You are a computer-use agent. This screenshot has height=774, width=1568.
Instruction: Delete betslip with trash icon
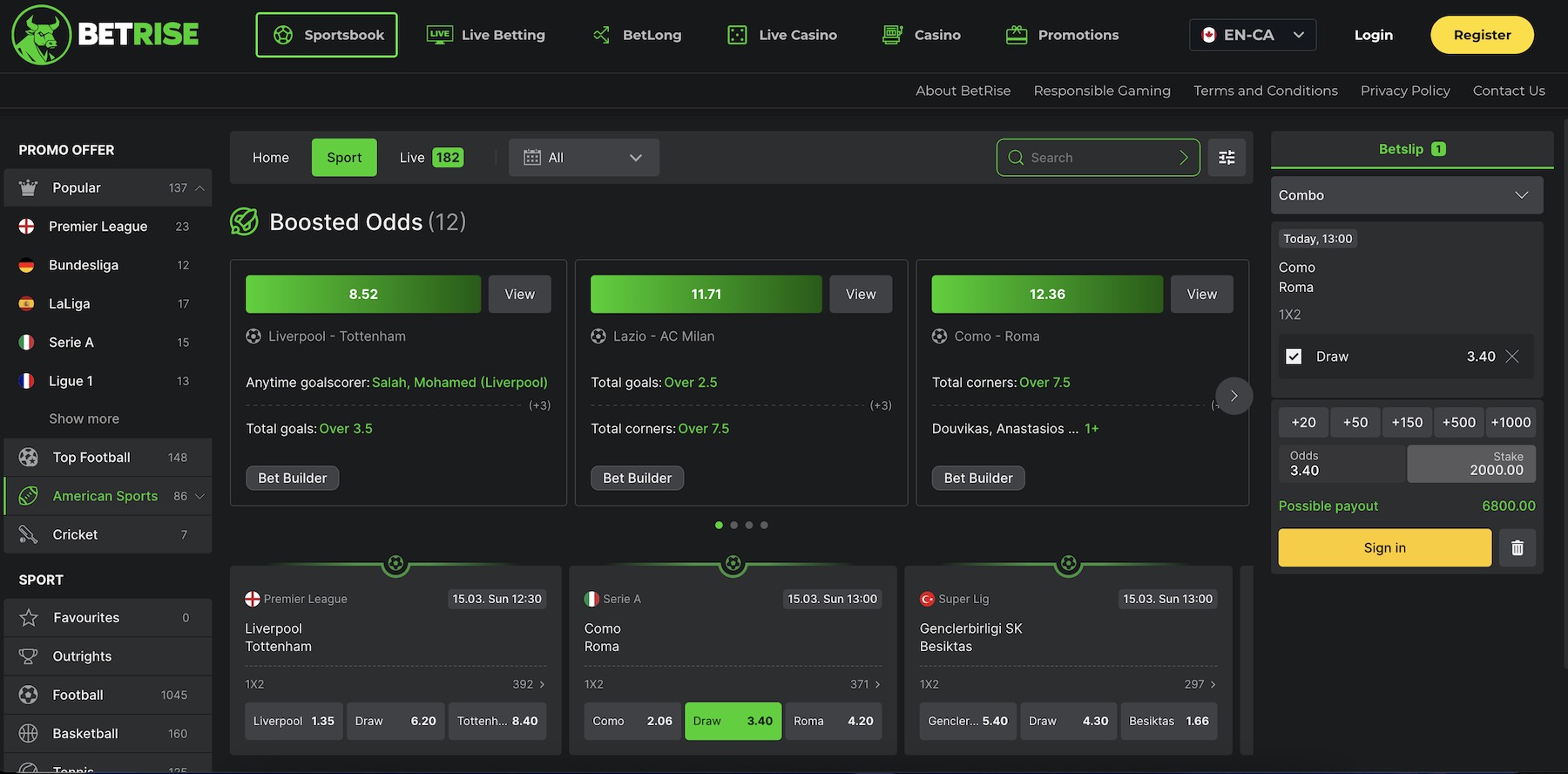(1517, 547)
